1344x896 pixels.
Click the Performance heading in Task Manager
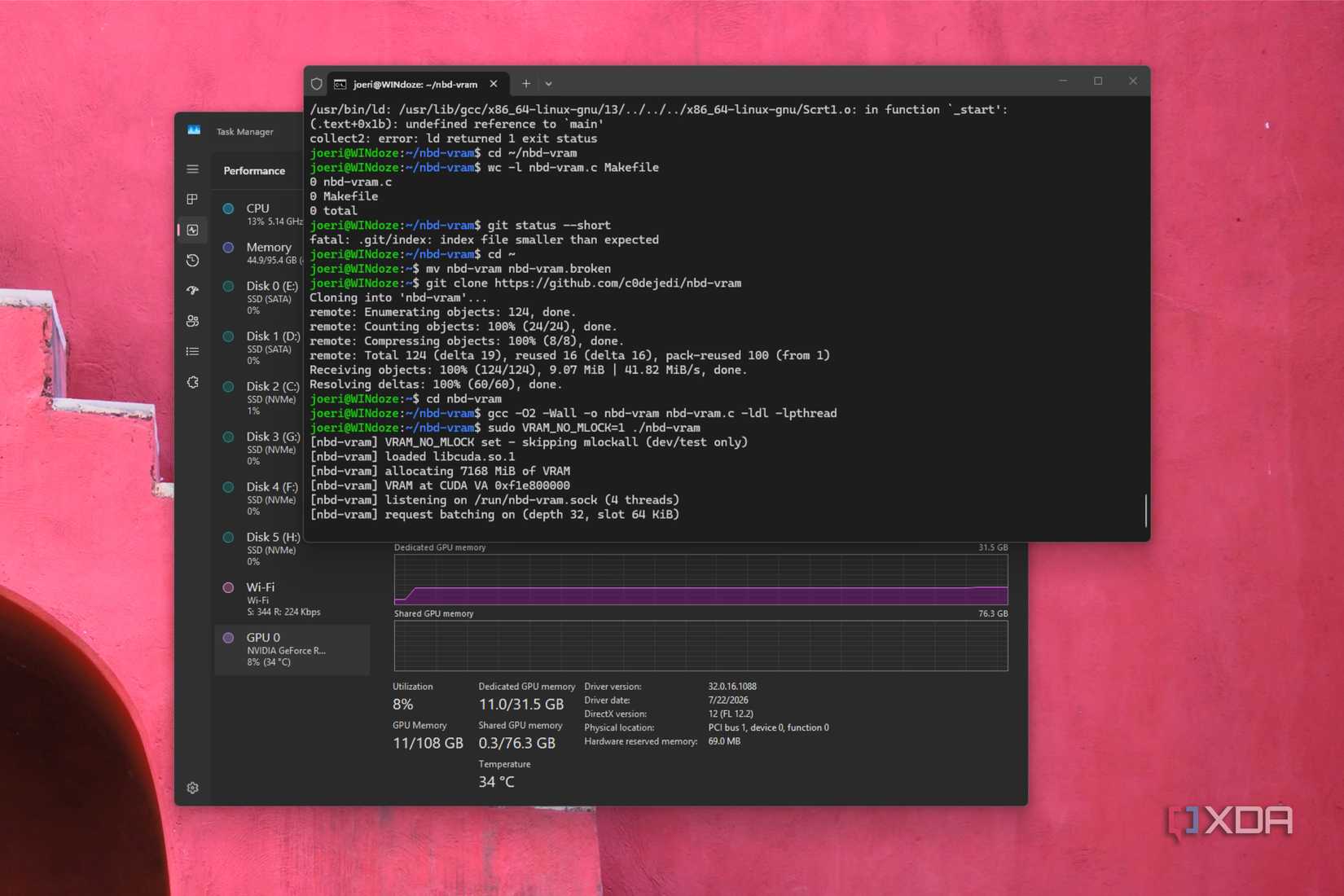(x=254, y=171)
